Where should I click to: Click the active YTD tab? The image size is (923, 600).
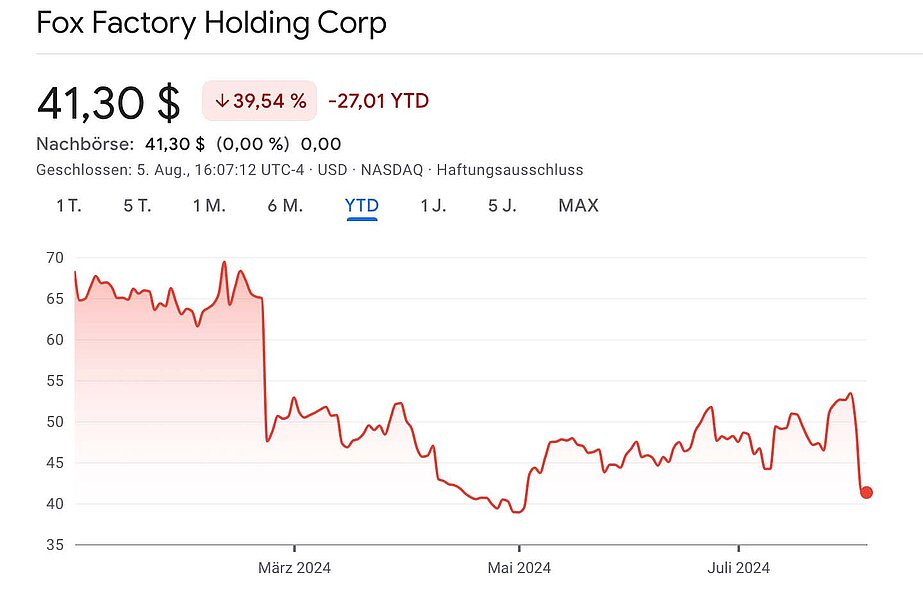click(x=362, y=206)
